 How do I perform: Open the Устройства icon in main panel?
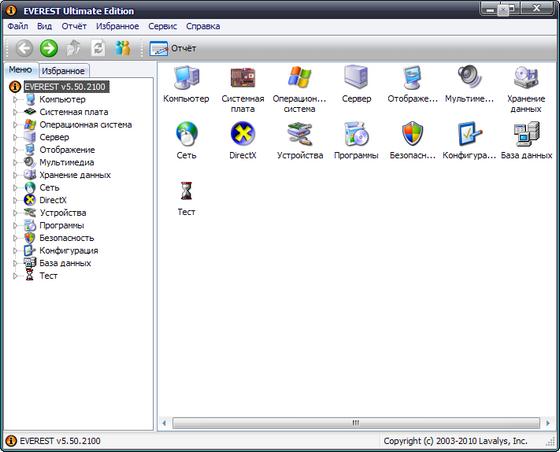(x=300, y=134)
